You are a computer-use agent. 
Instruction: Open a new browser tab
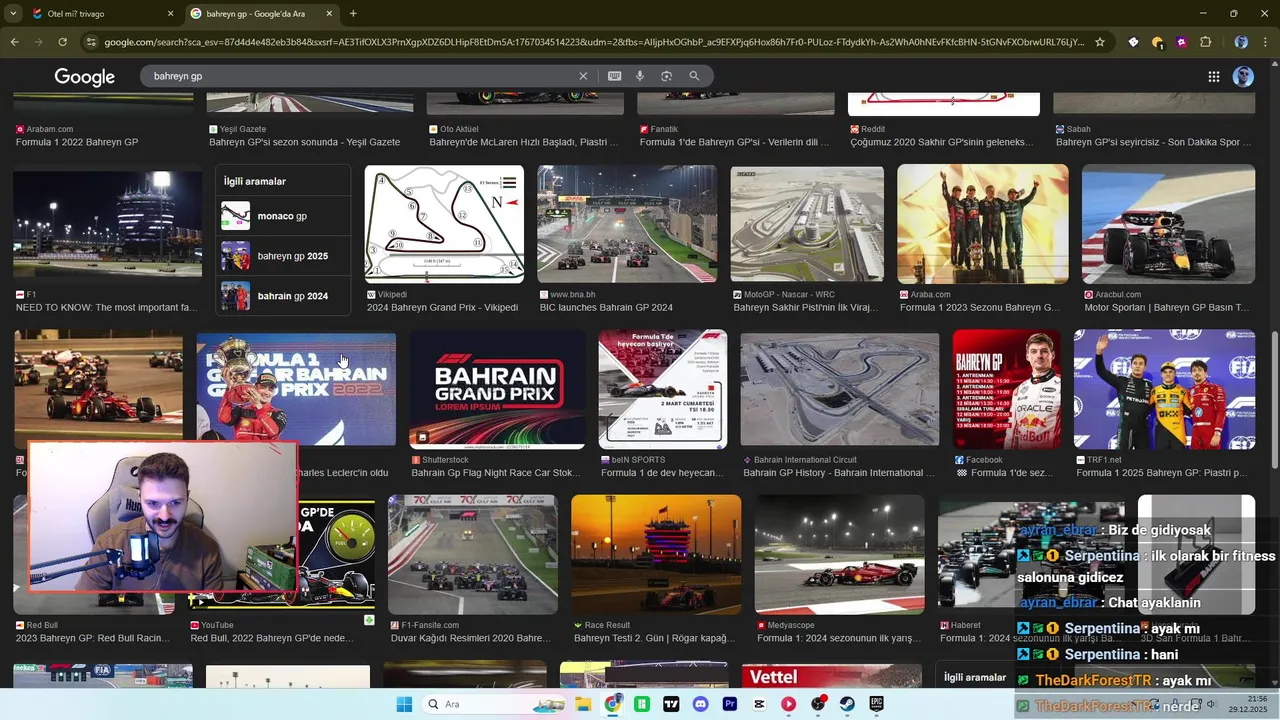click(353, 14)
